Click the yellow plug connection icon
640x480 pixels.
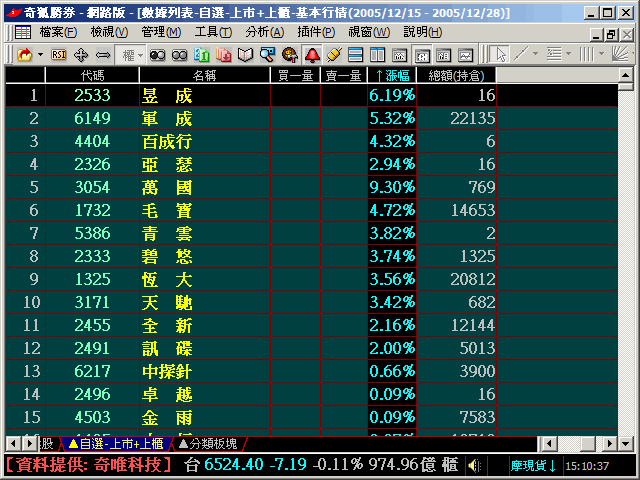point(334,55)
